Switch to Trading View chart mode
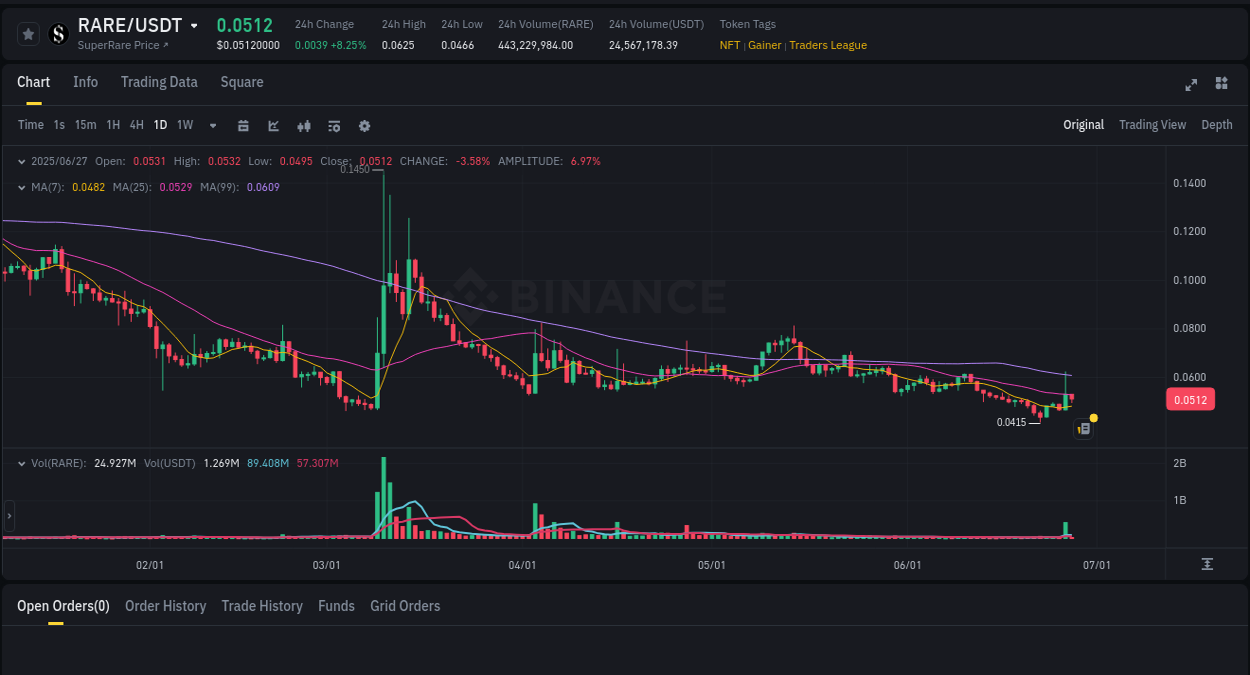Screen dimensions: 1250x675 coord(1152,125)
